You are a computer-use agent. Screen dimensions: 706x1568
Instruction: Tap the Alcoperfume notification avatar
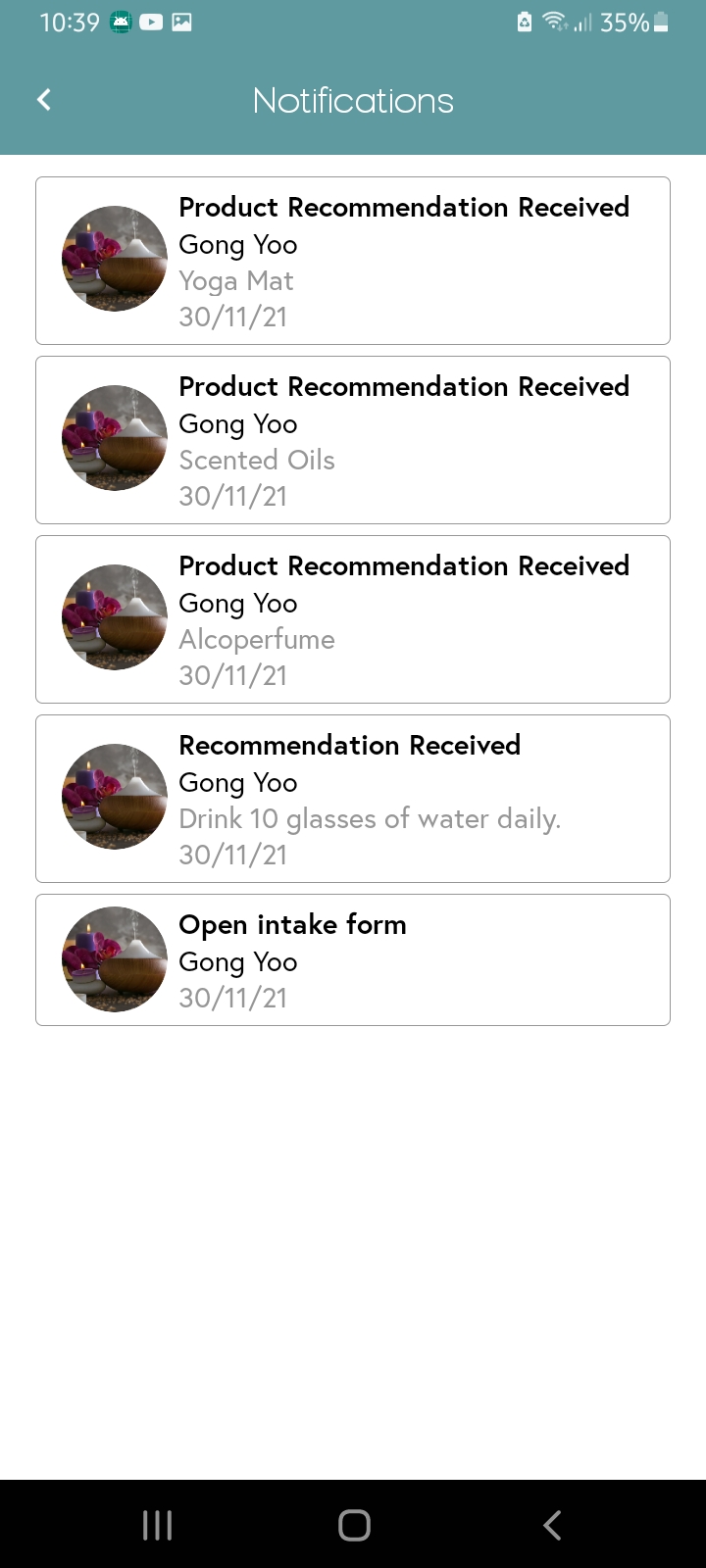[x=115, y=617]
